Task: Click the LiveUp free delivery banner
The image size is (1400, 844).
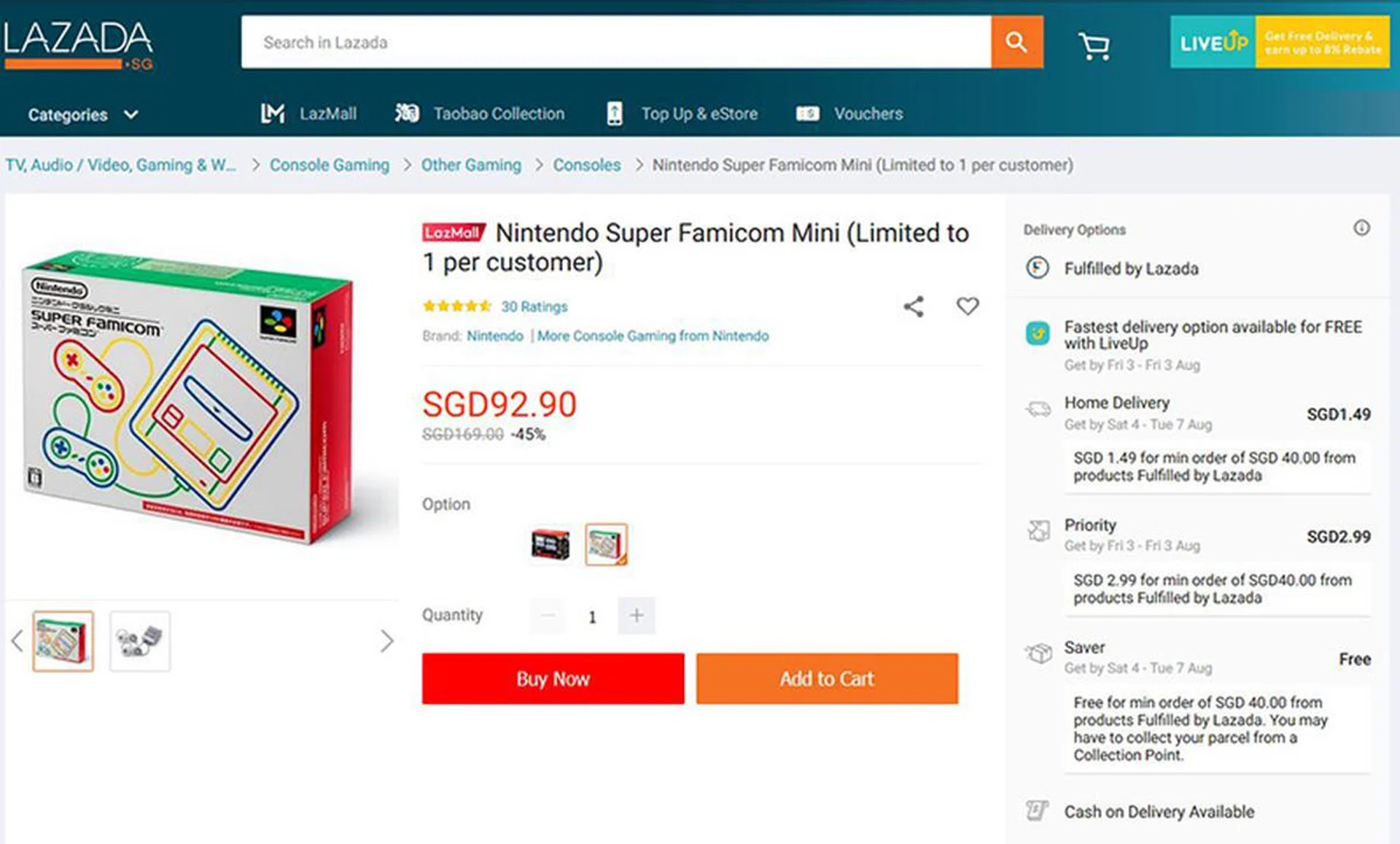Action: pos(1280,42)
